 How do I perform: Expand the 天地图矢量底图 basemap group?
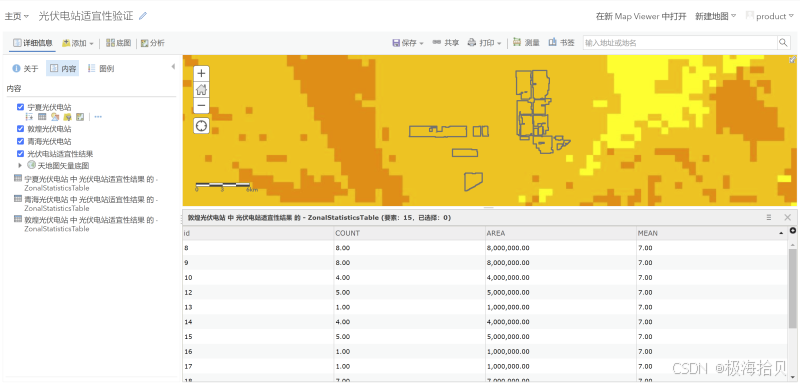tap(20, 165)
